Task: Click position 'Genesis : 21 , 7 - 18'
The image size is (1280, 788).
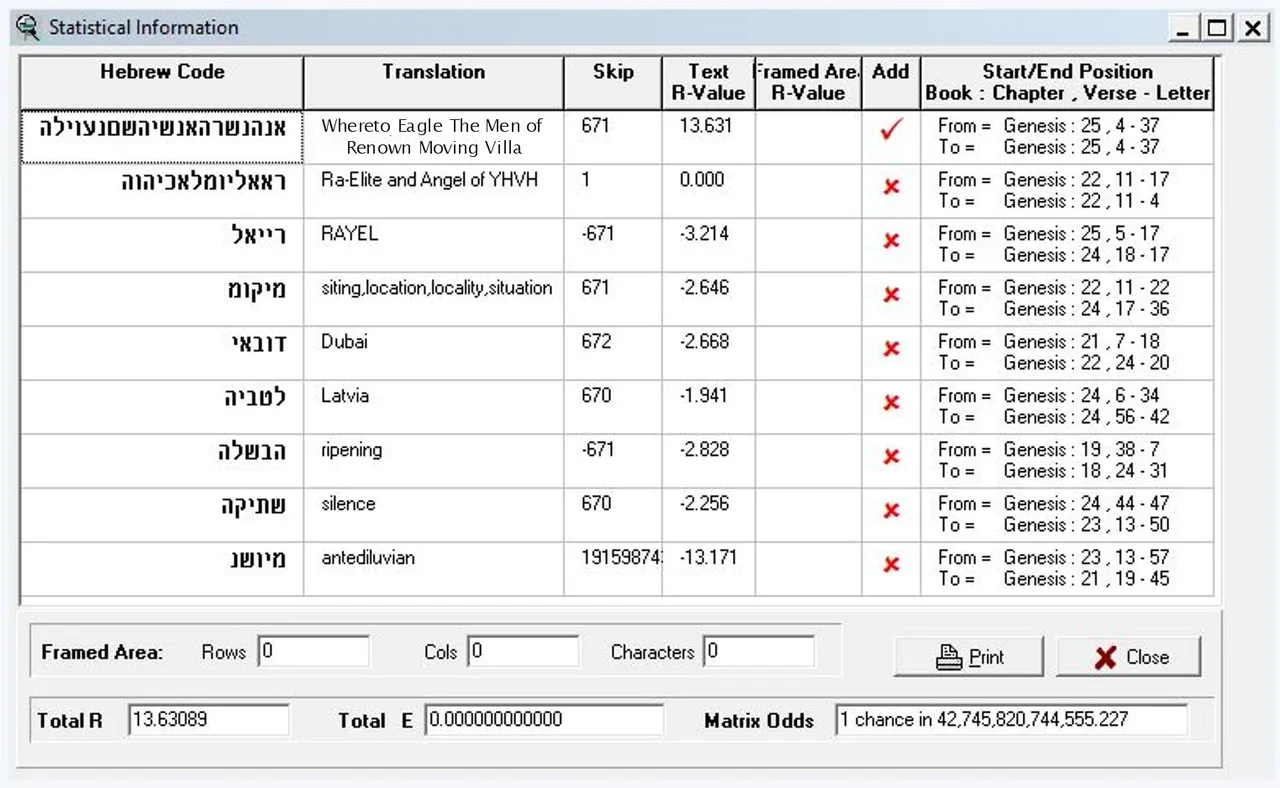Action: (1081, 342)
